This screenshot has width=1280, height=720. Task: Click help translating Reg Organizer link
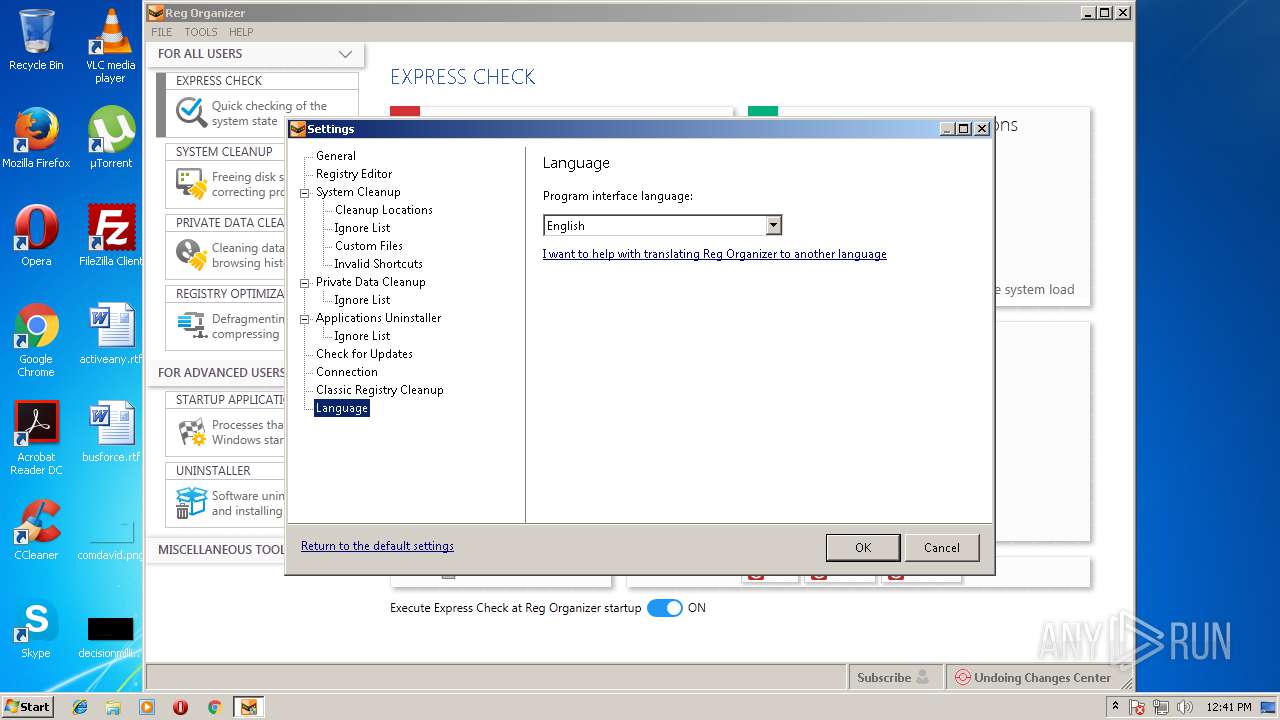(715, 254)
